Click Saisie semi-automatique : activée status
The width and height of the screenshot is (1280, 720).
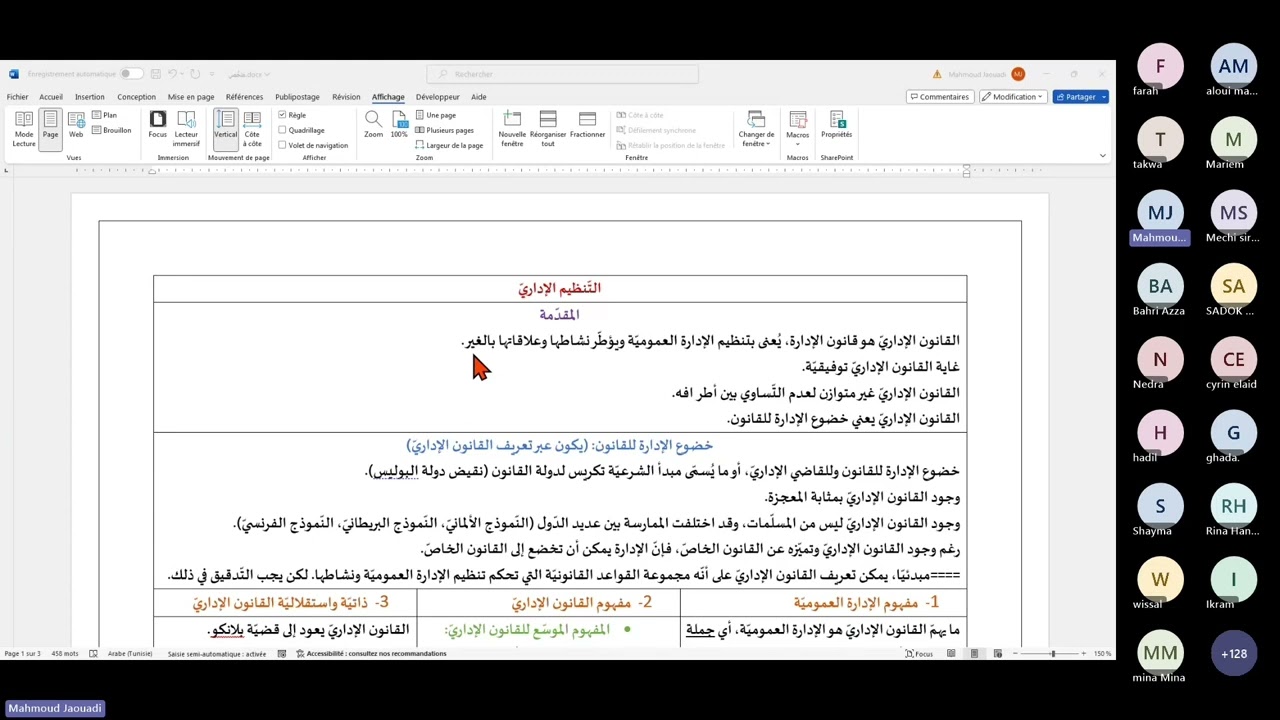click(x=217, y=654)
